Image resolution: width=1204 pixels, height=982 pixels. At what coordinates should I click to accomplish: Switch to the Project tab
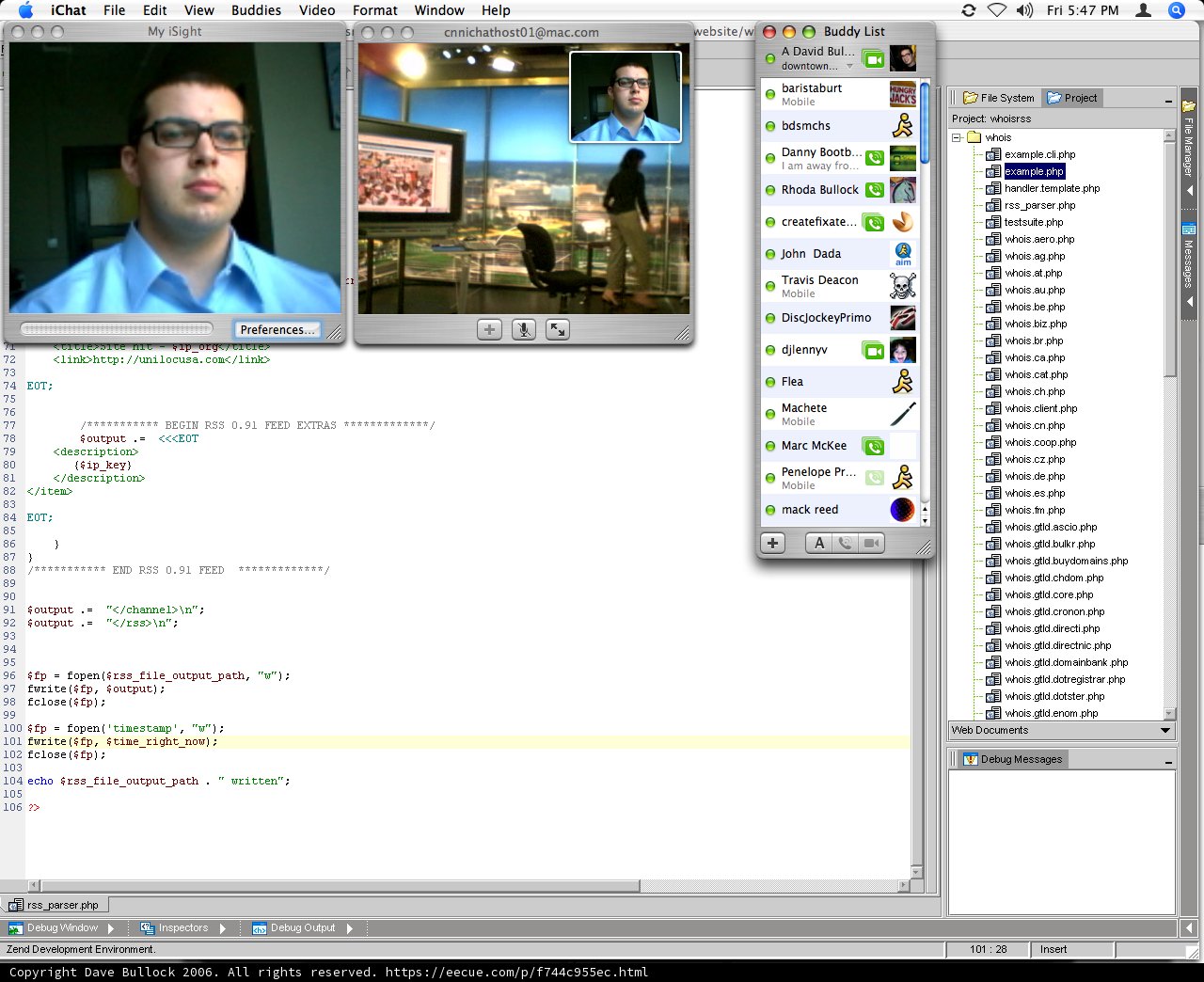[x=1072, y=98]
